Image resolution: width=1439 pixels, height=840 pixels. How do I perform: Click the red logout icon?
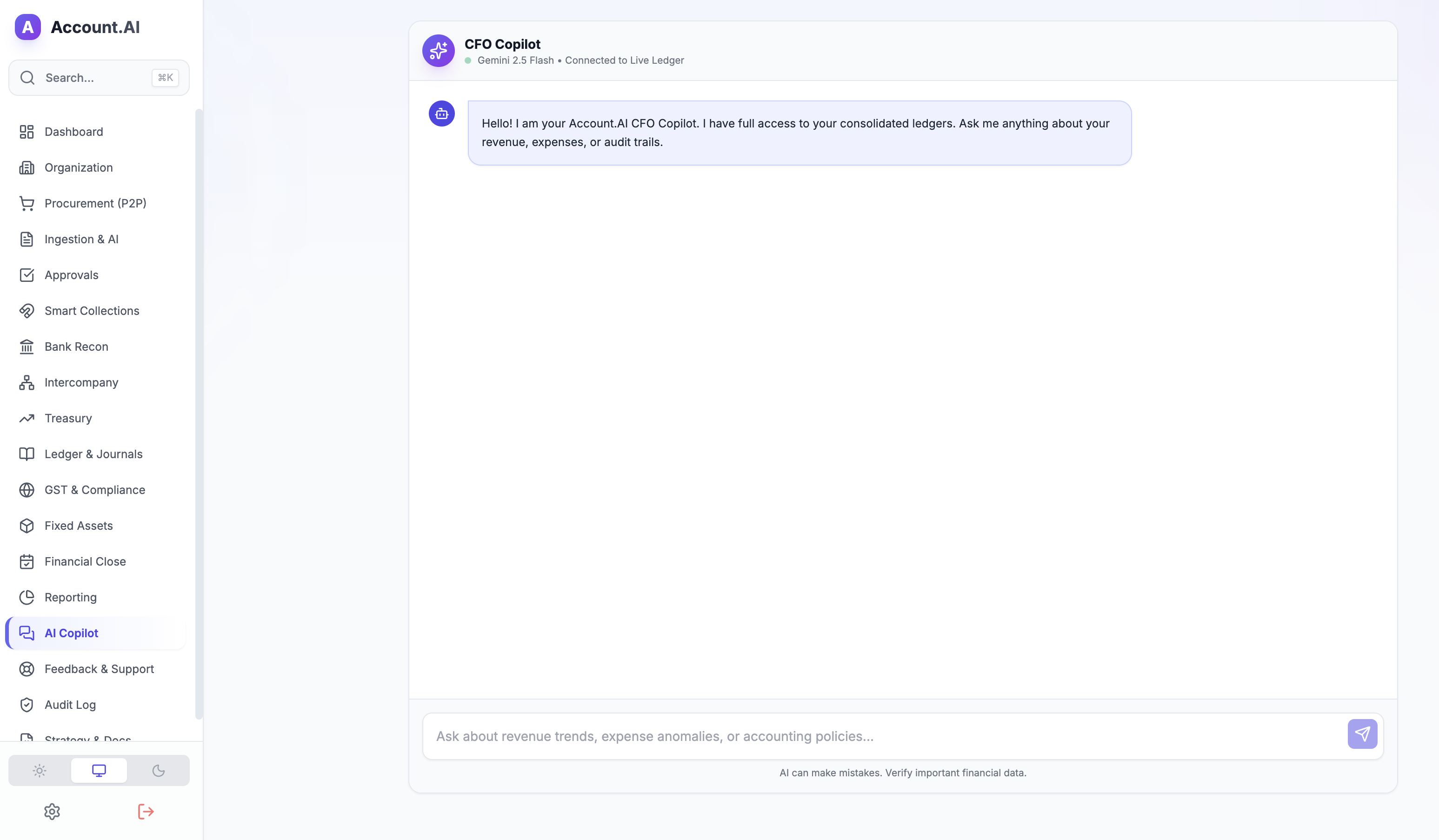click(x=146, y=812)
